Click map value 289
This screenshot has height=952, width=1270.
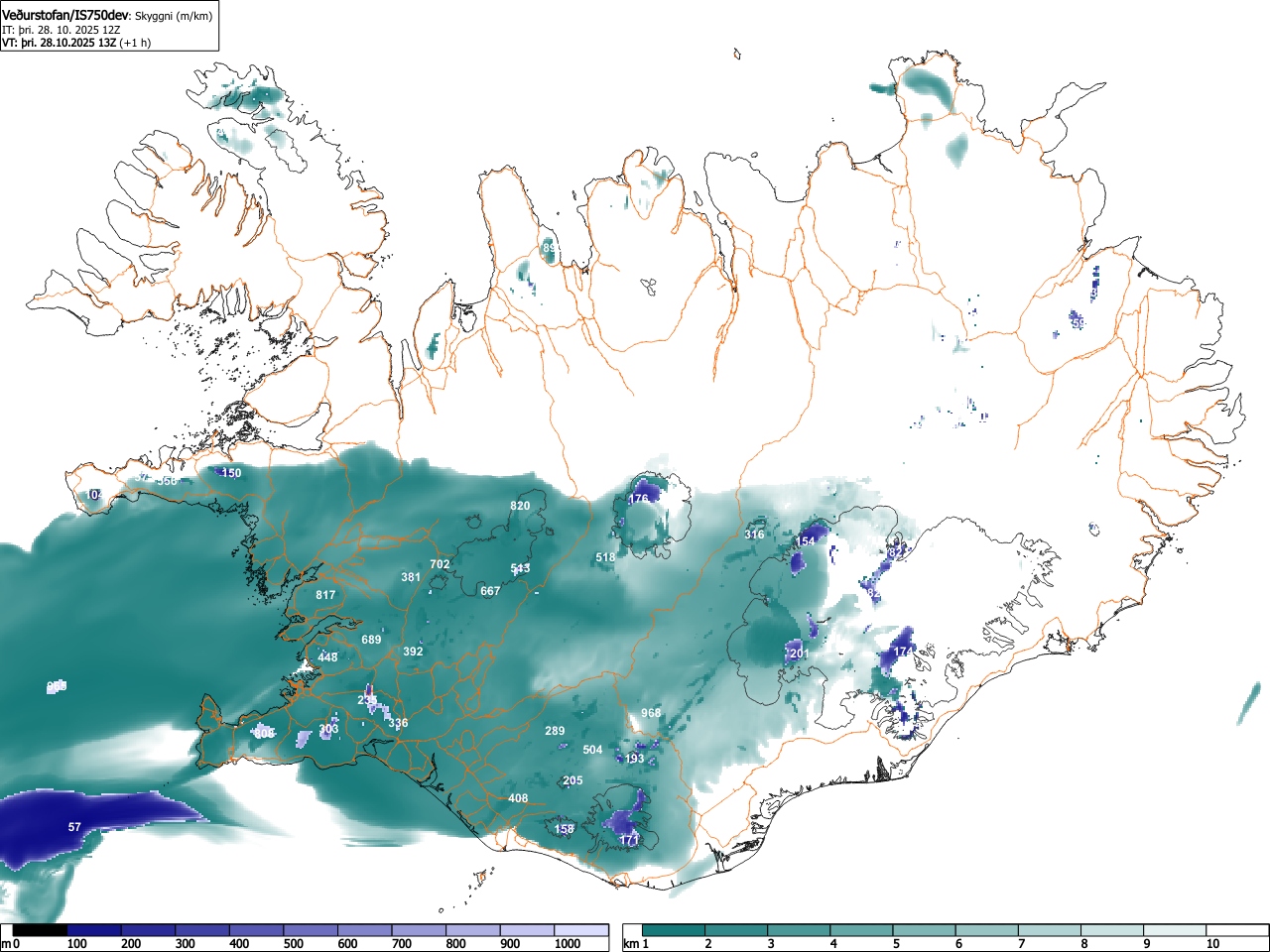(x=555, y=731)
